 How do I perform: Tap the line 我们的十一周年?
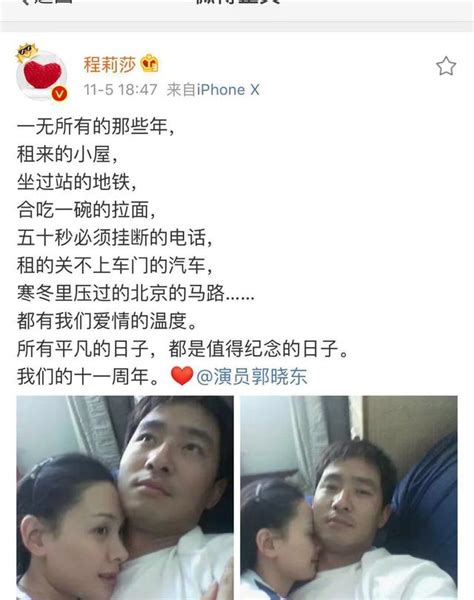point(88,377)
